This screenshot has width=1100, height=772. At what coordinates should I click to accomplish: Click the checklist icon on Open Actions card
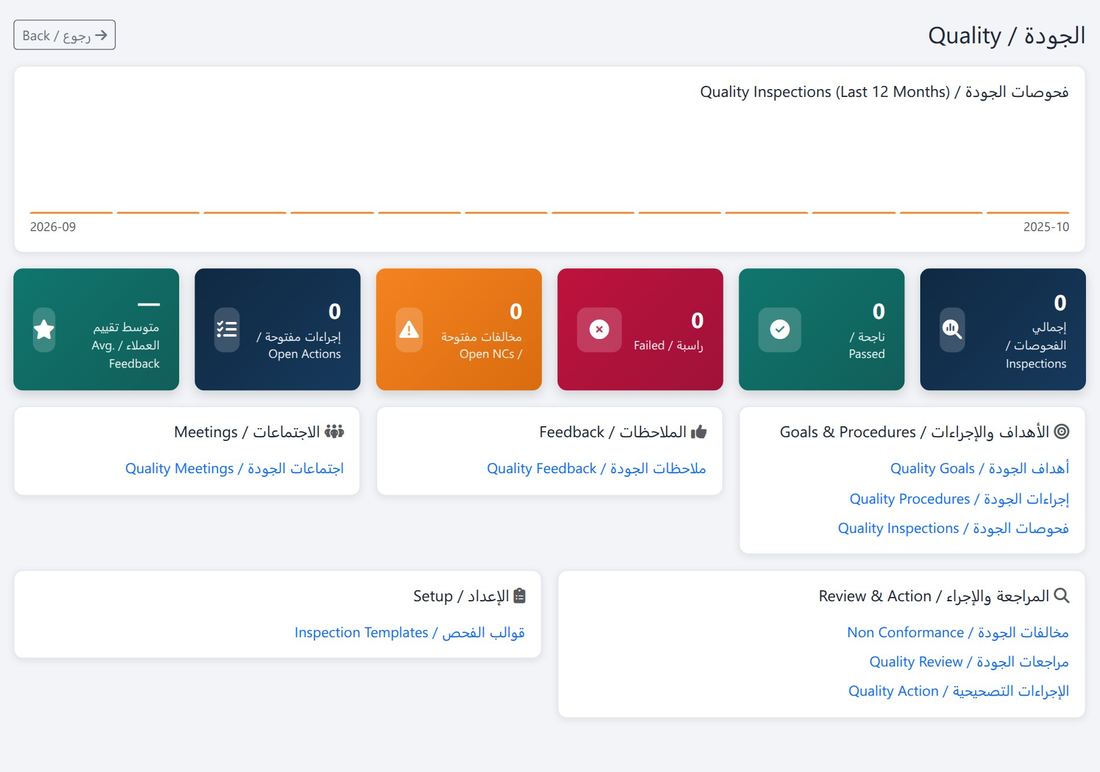coord(227,329)
